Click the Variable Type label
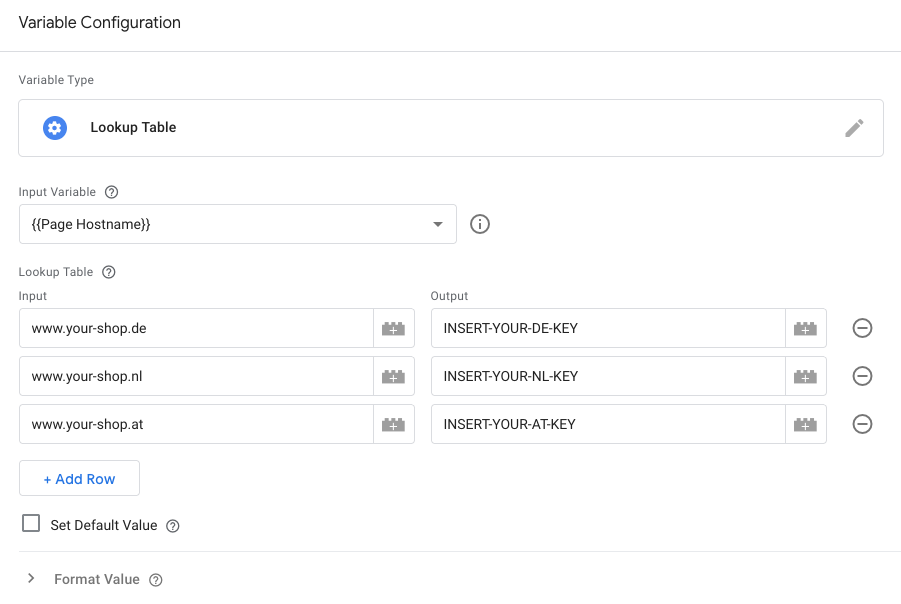The width and height of the screenshot is (901, 604). pos(56,80)
